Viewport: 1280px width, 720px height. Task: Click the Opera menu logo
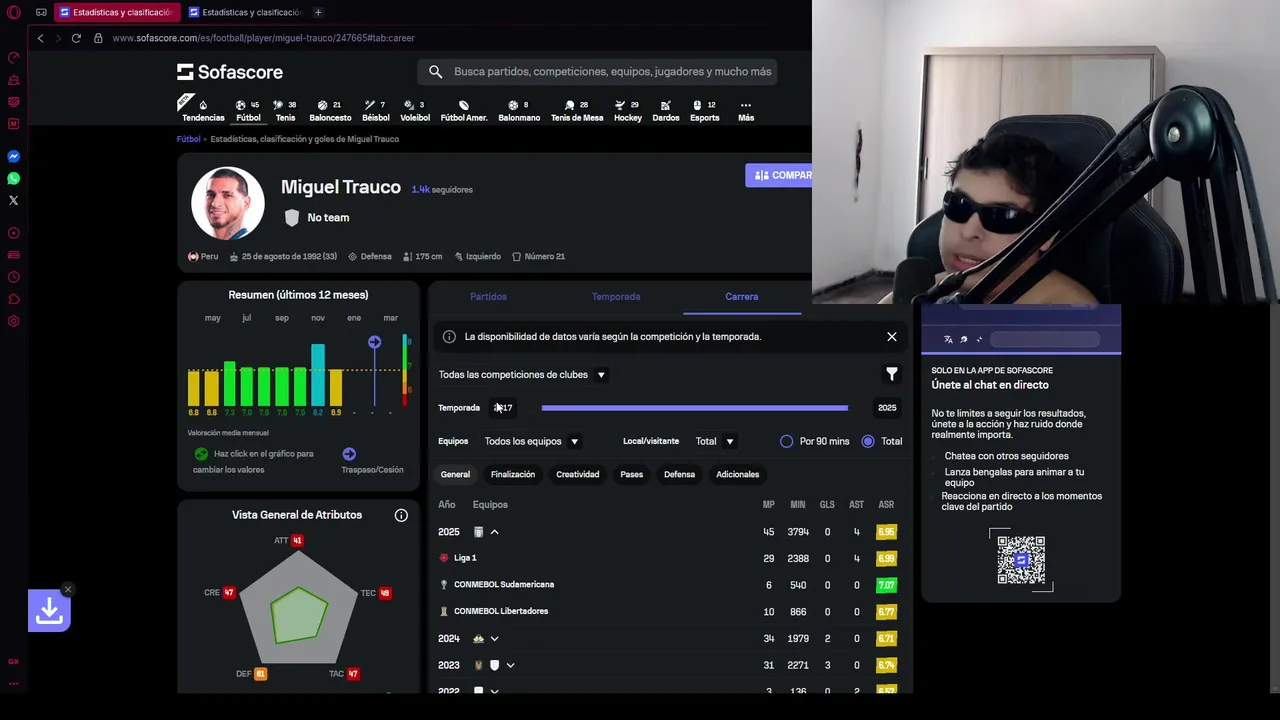point(14,12)
